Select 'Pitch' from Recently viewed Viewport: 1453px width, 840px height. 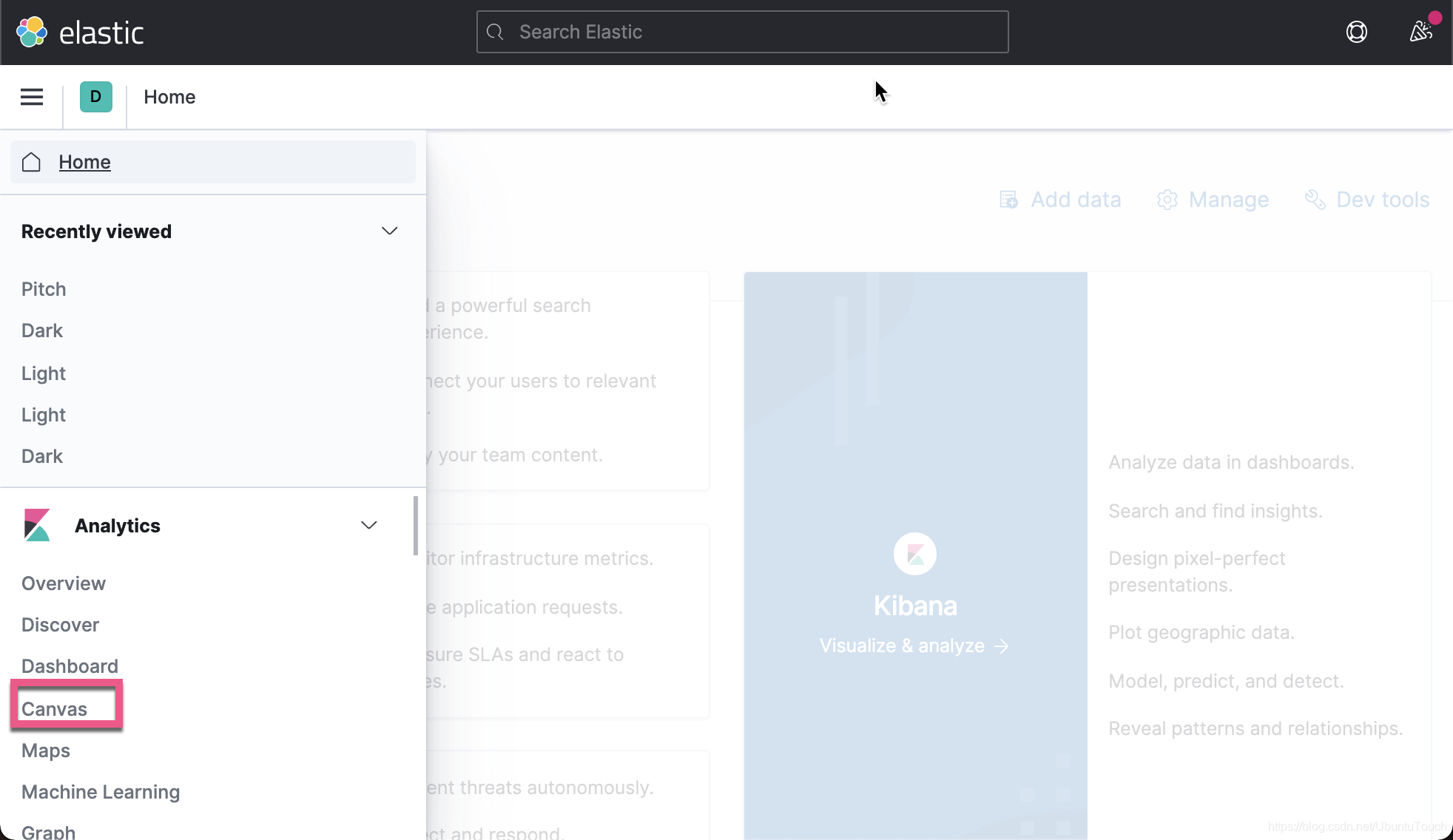tap(43, 288)
